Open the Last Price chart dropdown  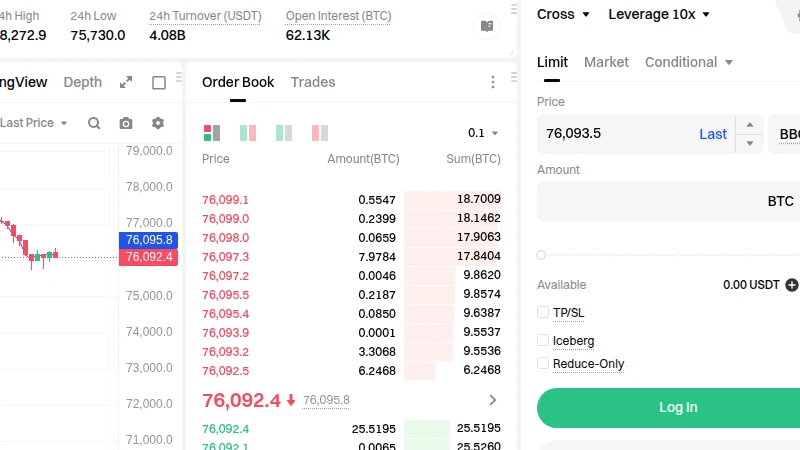(x=34, y=123)
